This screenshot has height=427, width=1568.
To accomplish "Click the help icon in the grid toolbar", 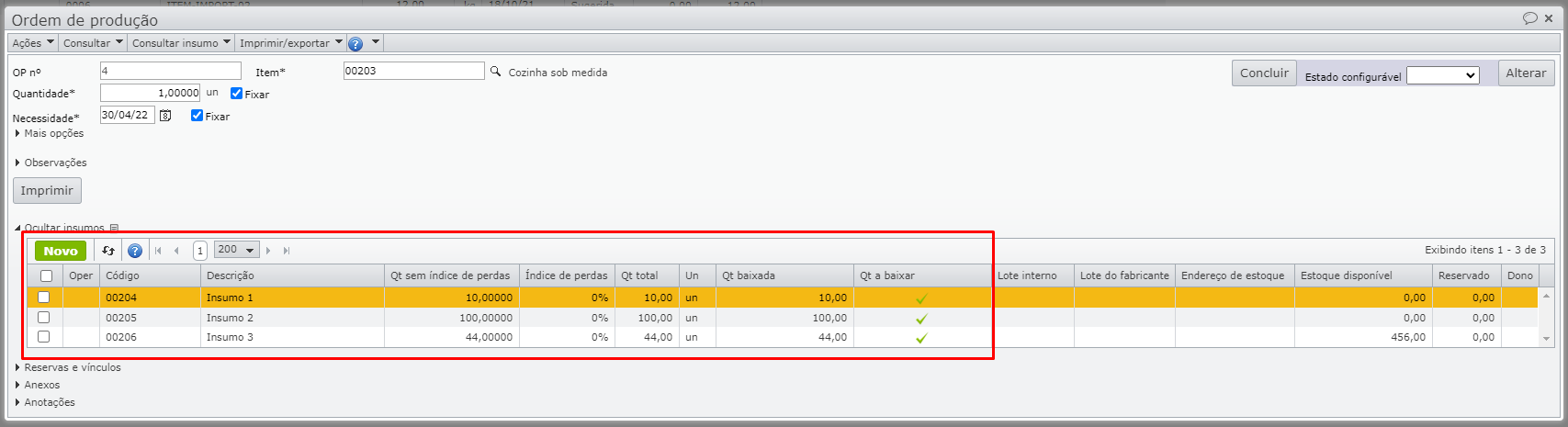I will tap(135, 250).
